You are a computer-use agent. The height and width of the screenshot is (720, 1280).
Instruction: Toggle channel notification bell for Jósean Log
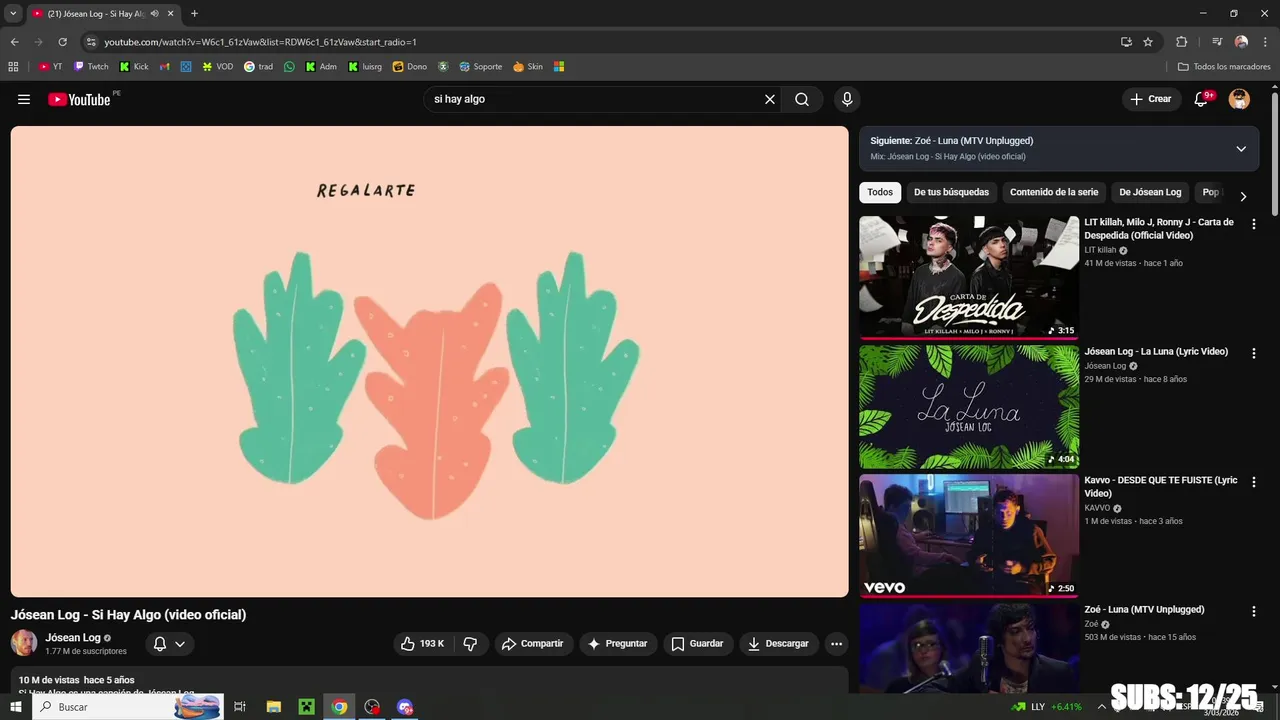coord(168,644)
